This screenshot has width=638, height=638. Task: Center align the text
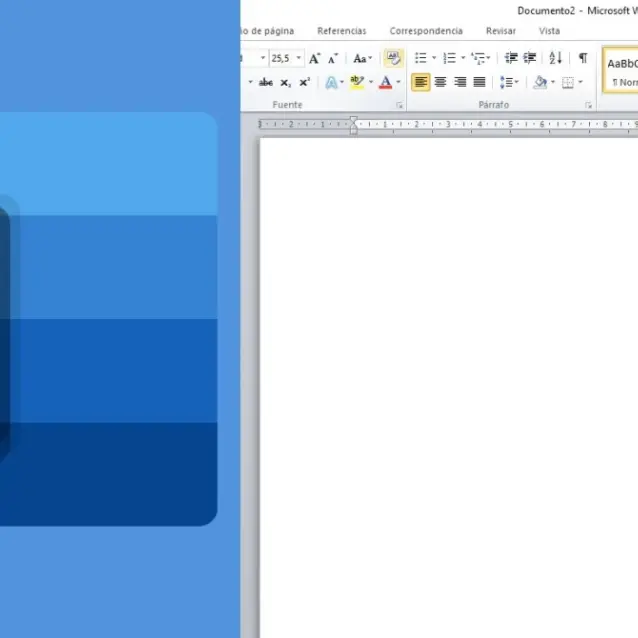pyautogui.click(x=440, y=83)
